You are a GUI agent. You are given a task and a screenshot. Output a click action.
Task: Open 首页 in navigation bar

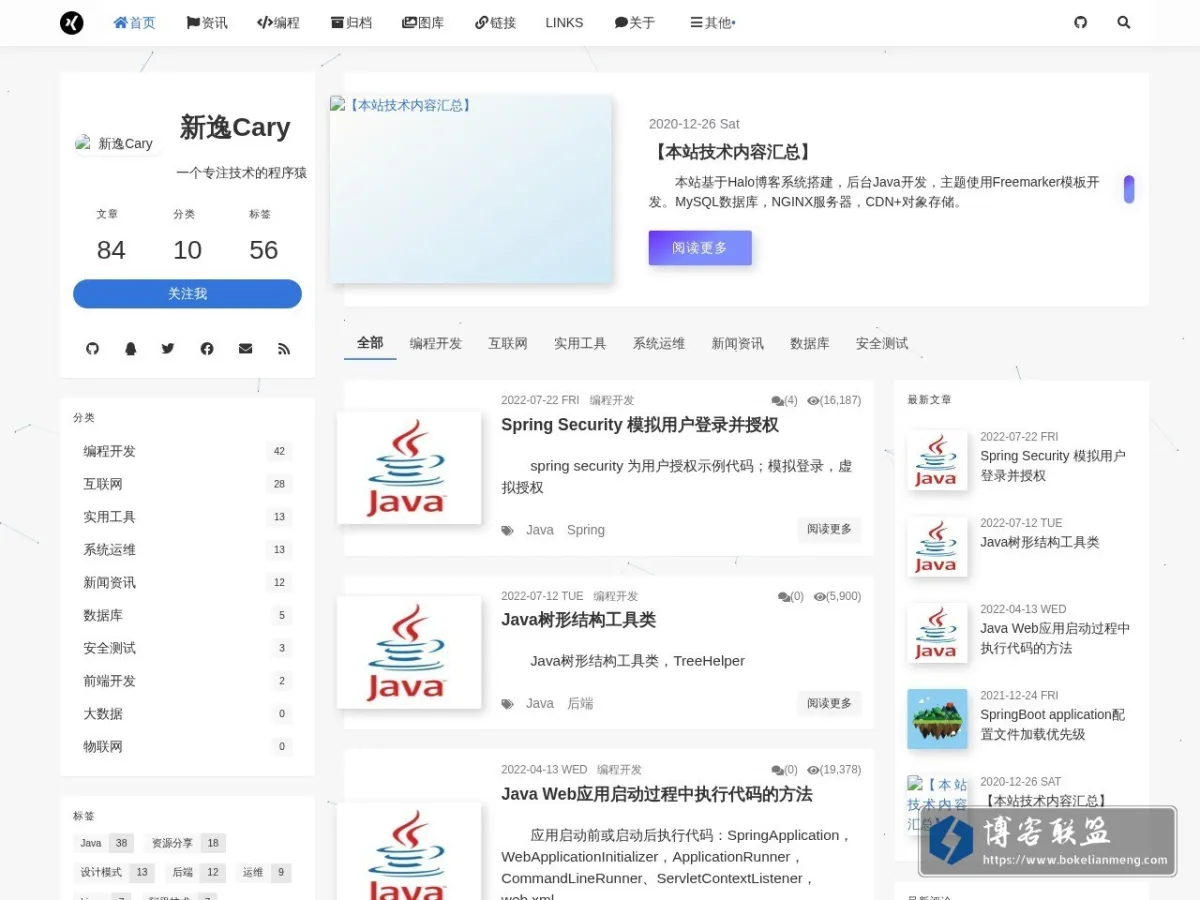point(134,22)
